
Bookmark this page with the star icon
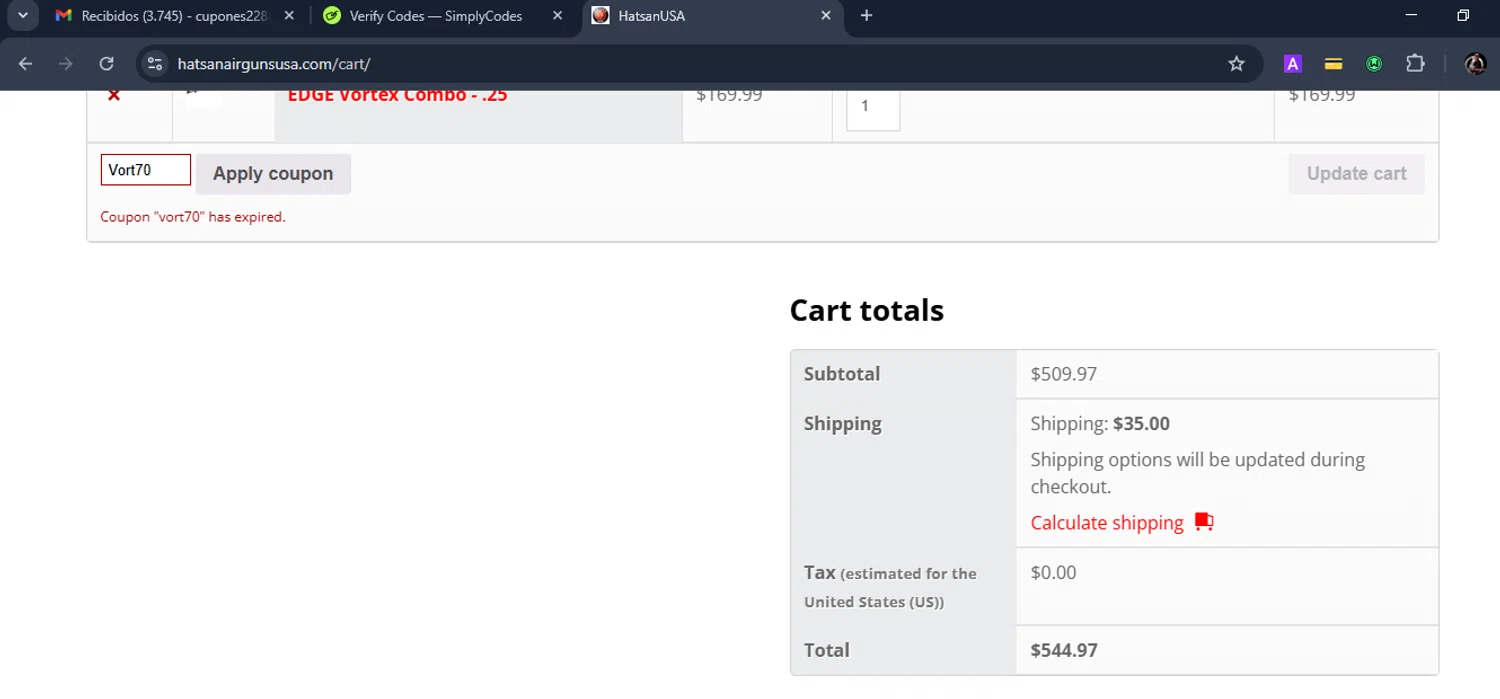pyautogui.click(x=1236, y=64)
